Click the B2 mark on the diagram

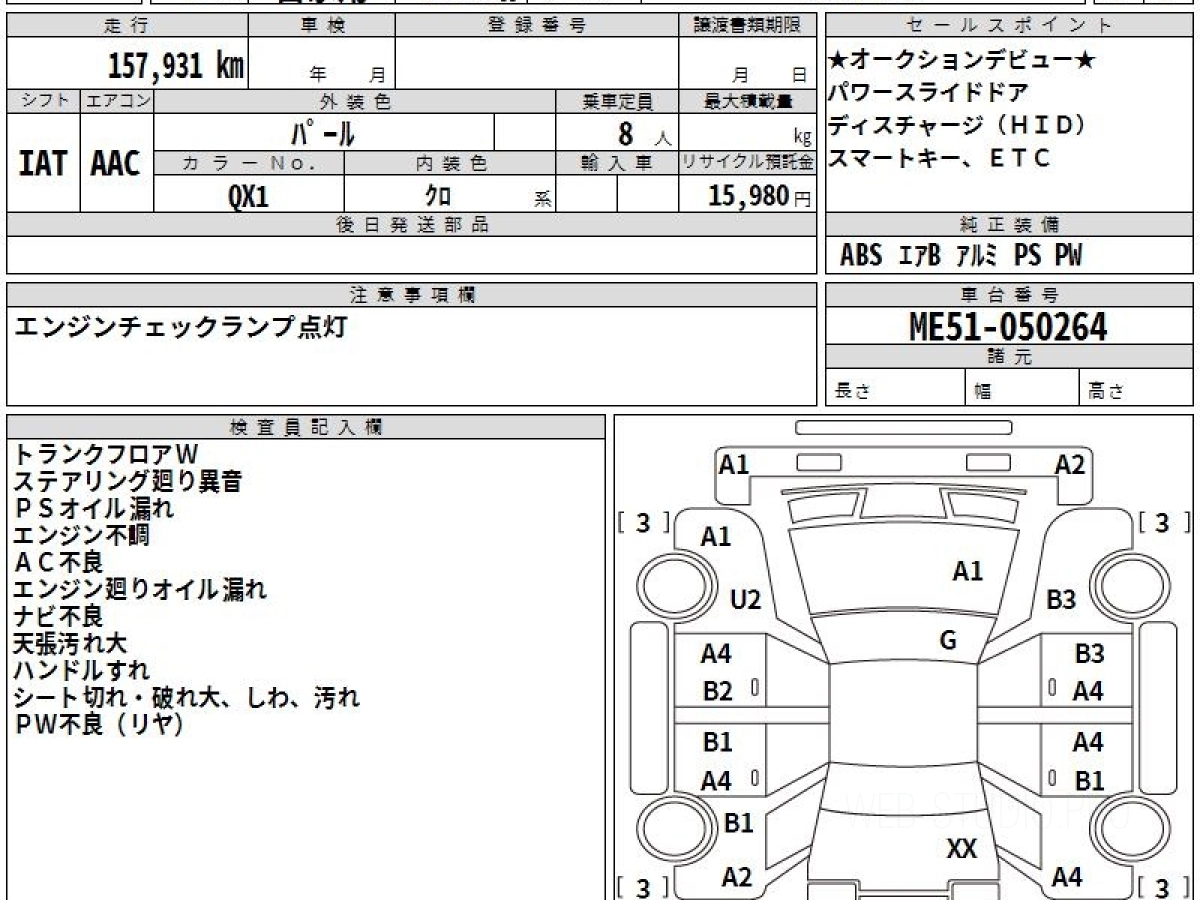(717, 691)
